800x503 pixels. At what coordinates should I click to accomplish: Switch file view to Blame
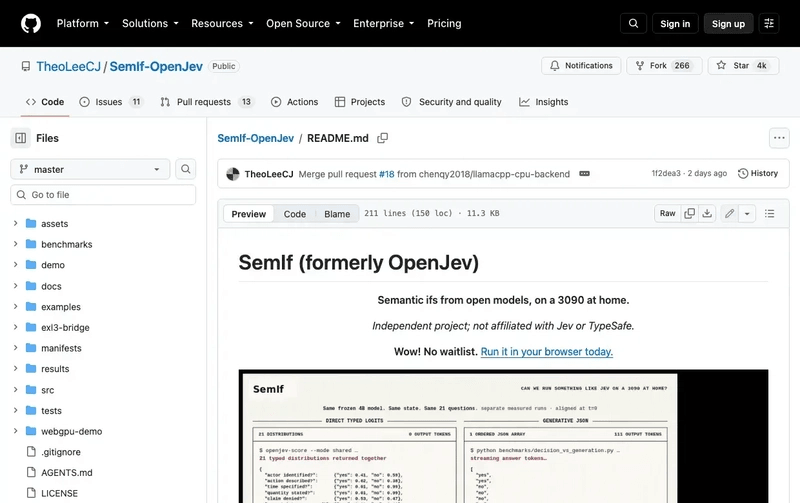click(337, 214)
